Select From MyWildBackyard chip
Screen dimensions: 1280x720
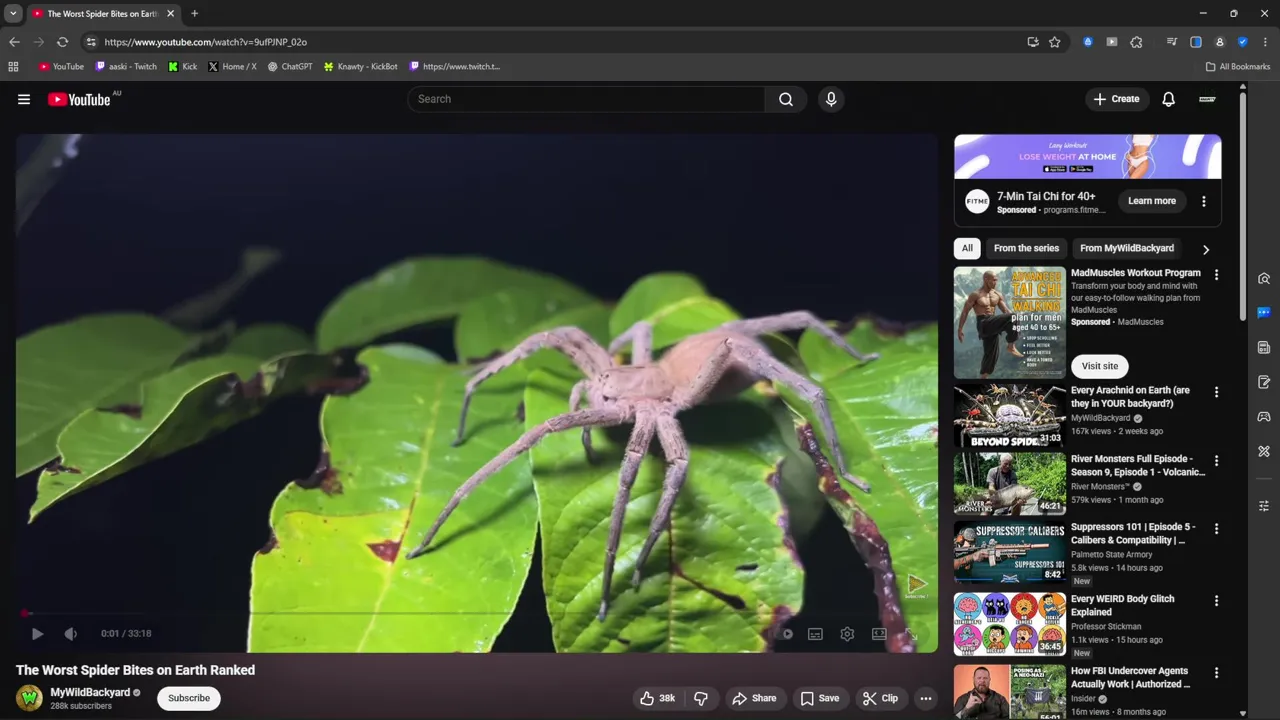(1127, 248)
